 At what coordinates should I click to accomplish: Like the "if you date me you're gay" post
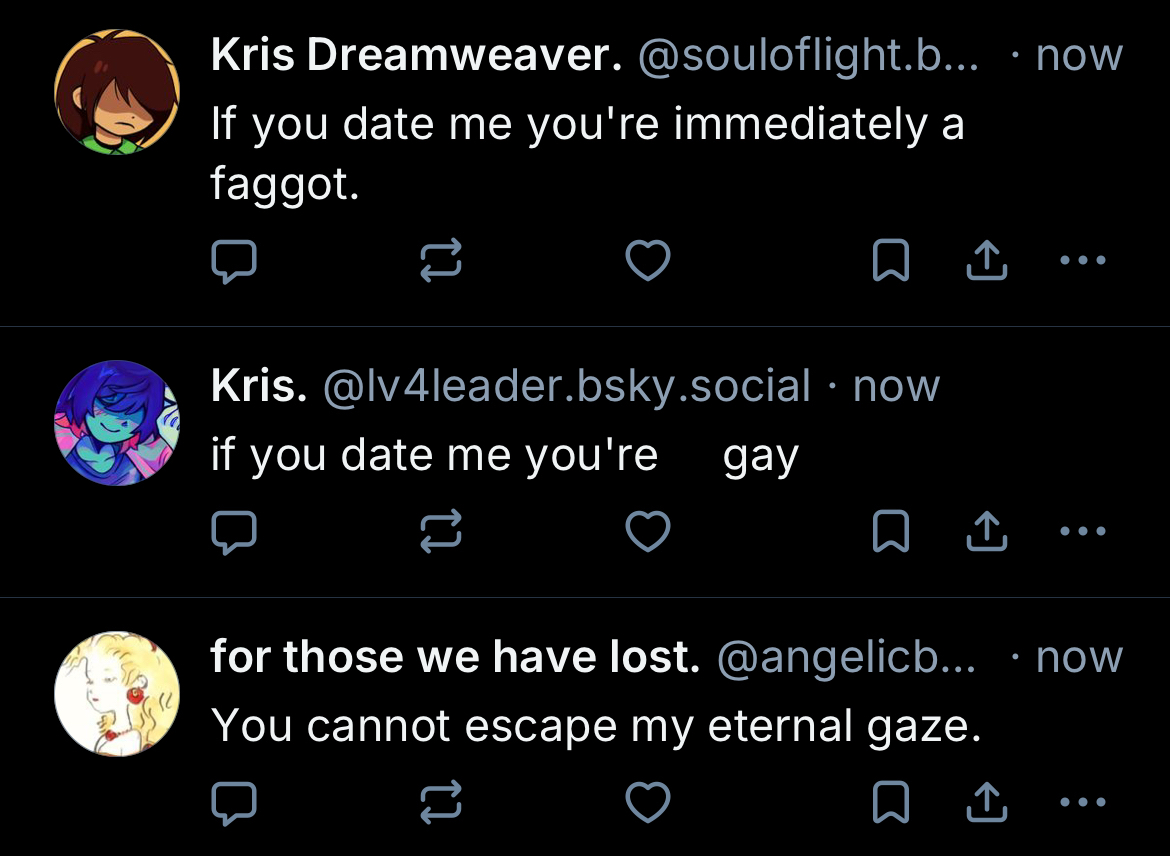coord(647,533)
